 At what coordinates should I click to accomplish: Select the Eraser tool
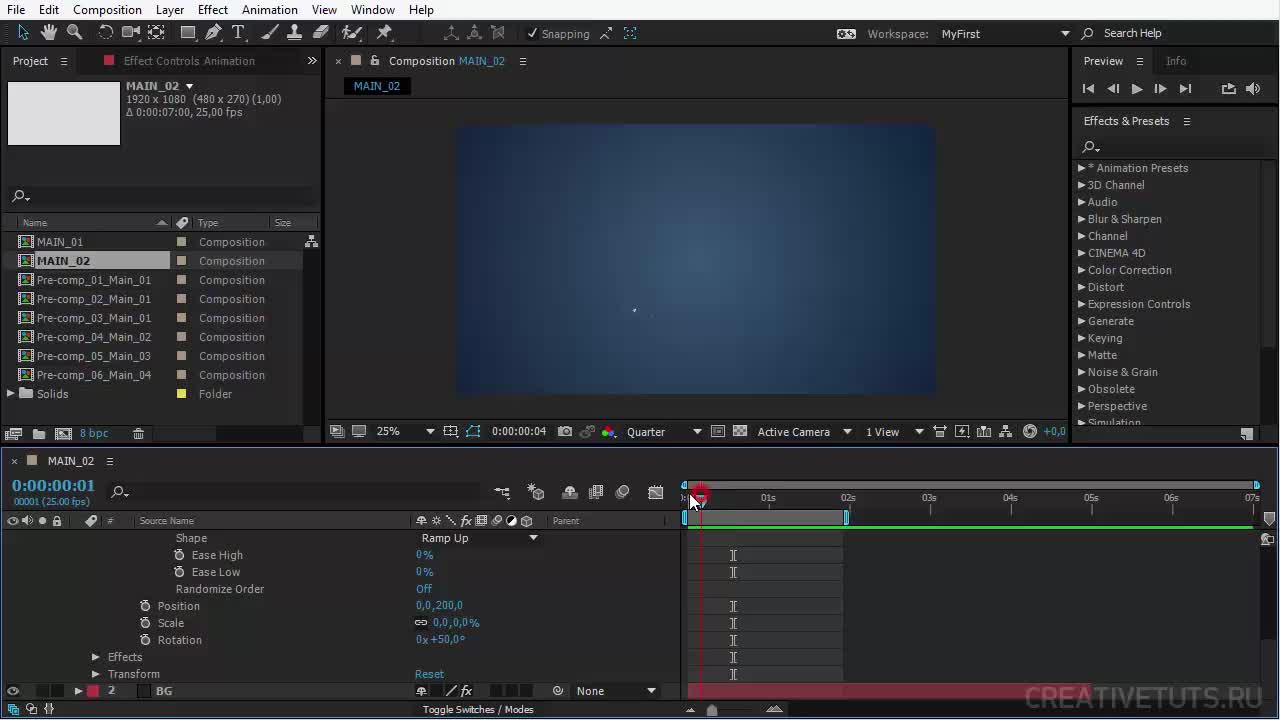coord(321,33)
